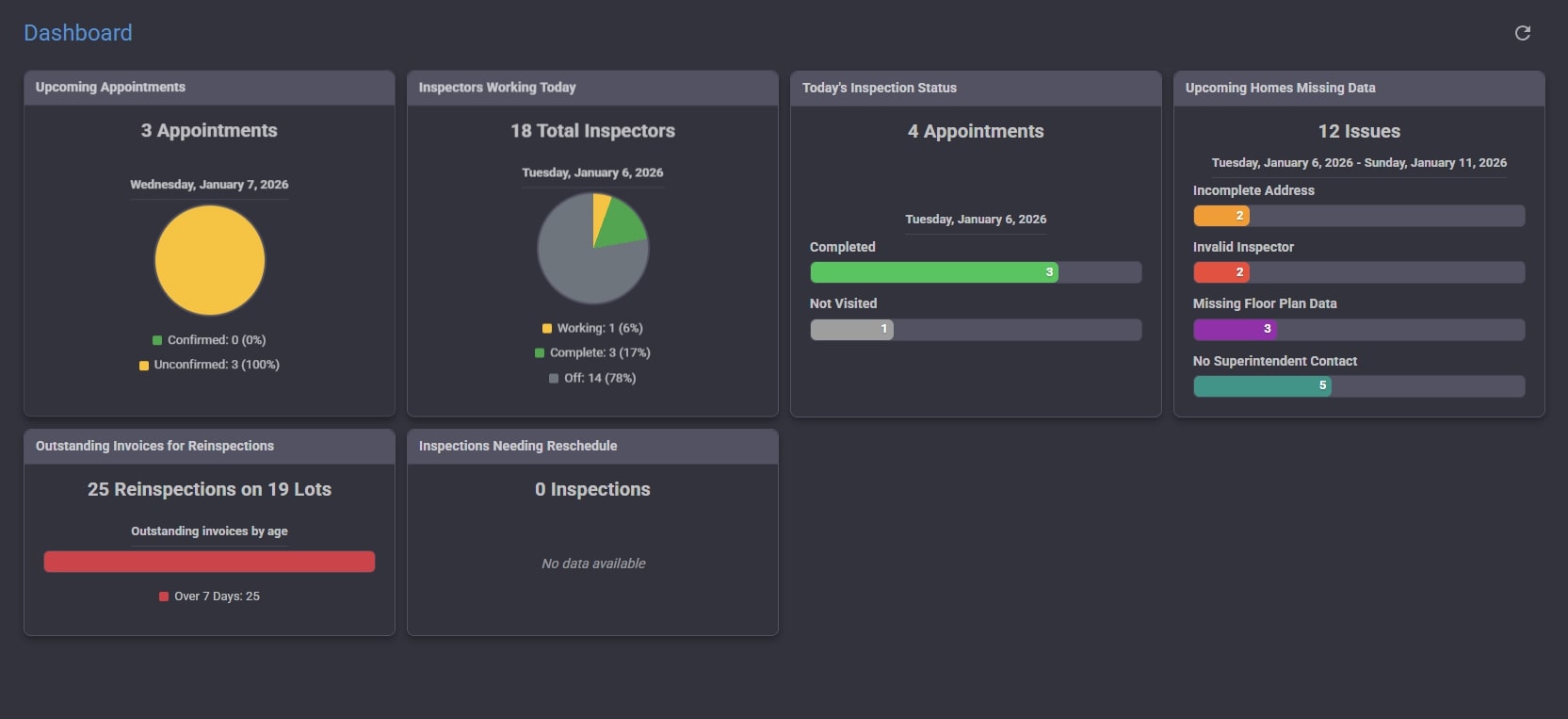This screenshot has height=719, width=1568.
Task: Click the yellow Upcoming Appointments pie chart
Action: (x=210, y=261)
